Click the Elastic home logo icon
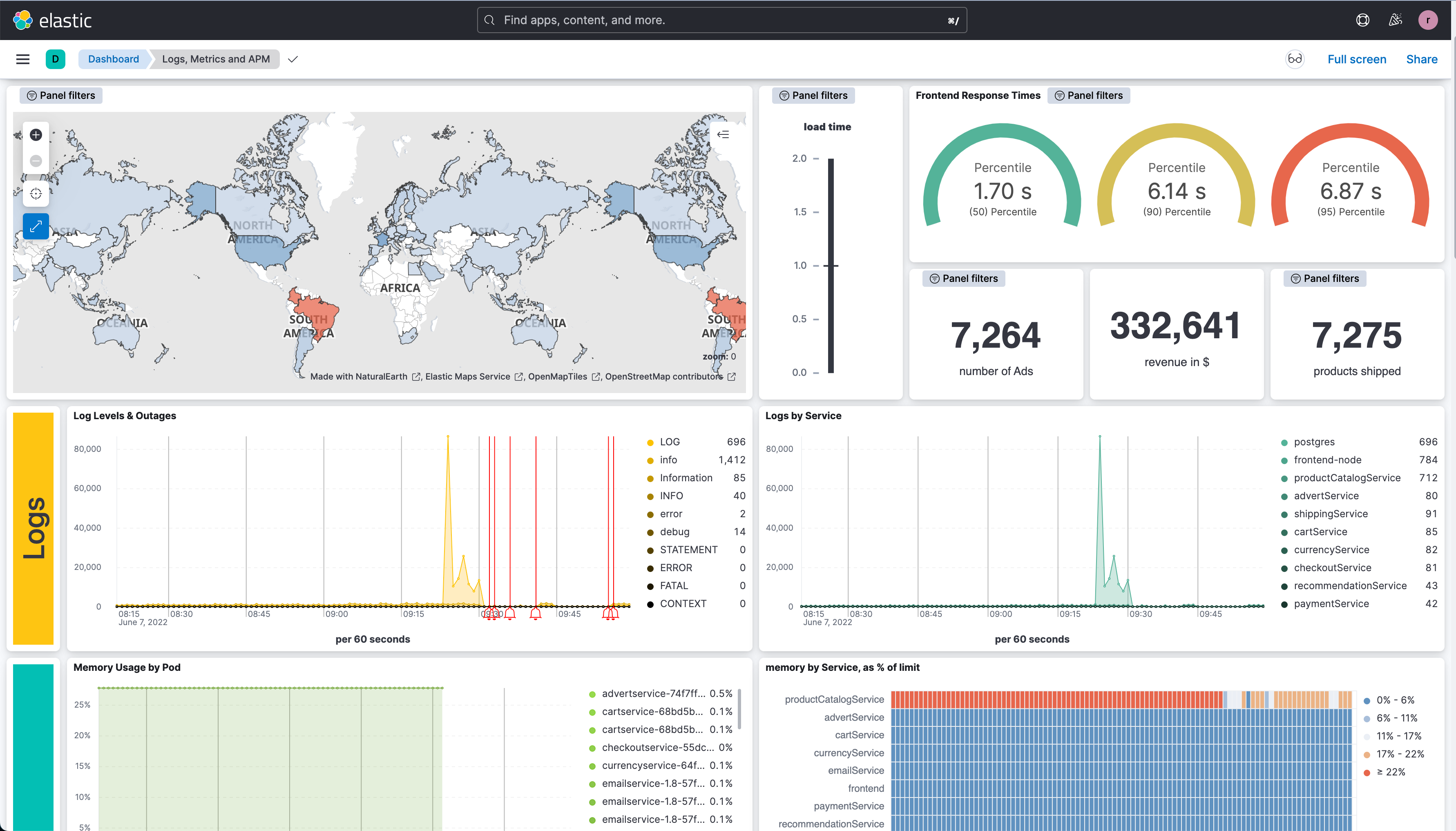This screenshot has width=1456, height=831. click(x=23, y=19)
